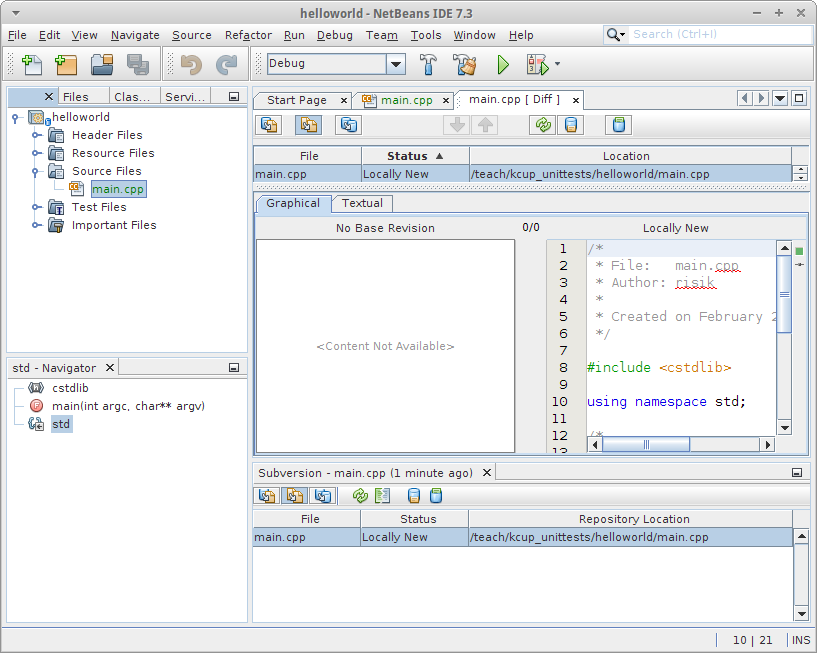Sort by Location column header
The height and width of the screenshot is (653, 817).
tap(630, 156)
